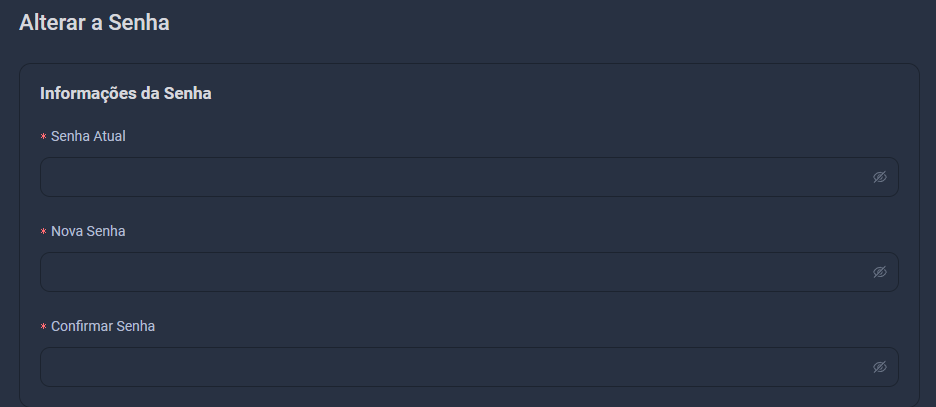Focus the Confirmar Senha input field
The image size is (936, 407).
(469, 367)
